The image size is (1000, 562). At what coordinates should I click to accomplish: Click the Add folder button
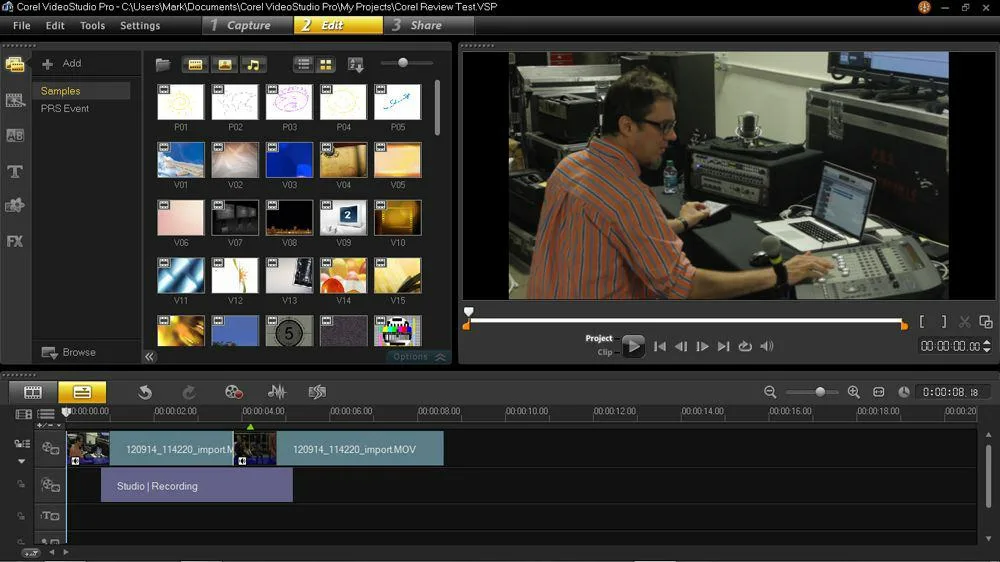(62, 63)
